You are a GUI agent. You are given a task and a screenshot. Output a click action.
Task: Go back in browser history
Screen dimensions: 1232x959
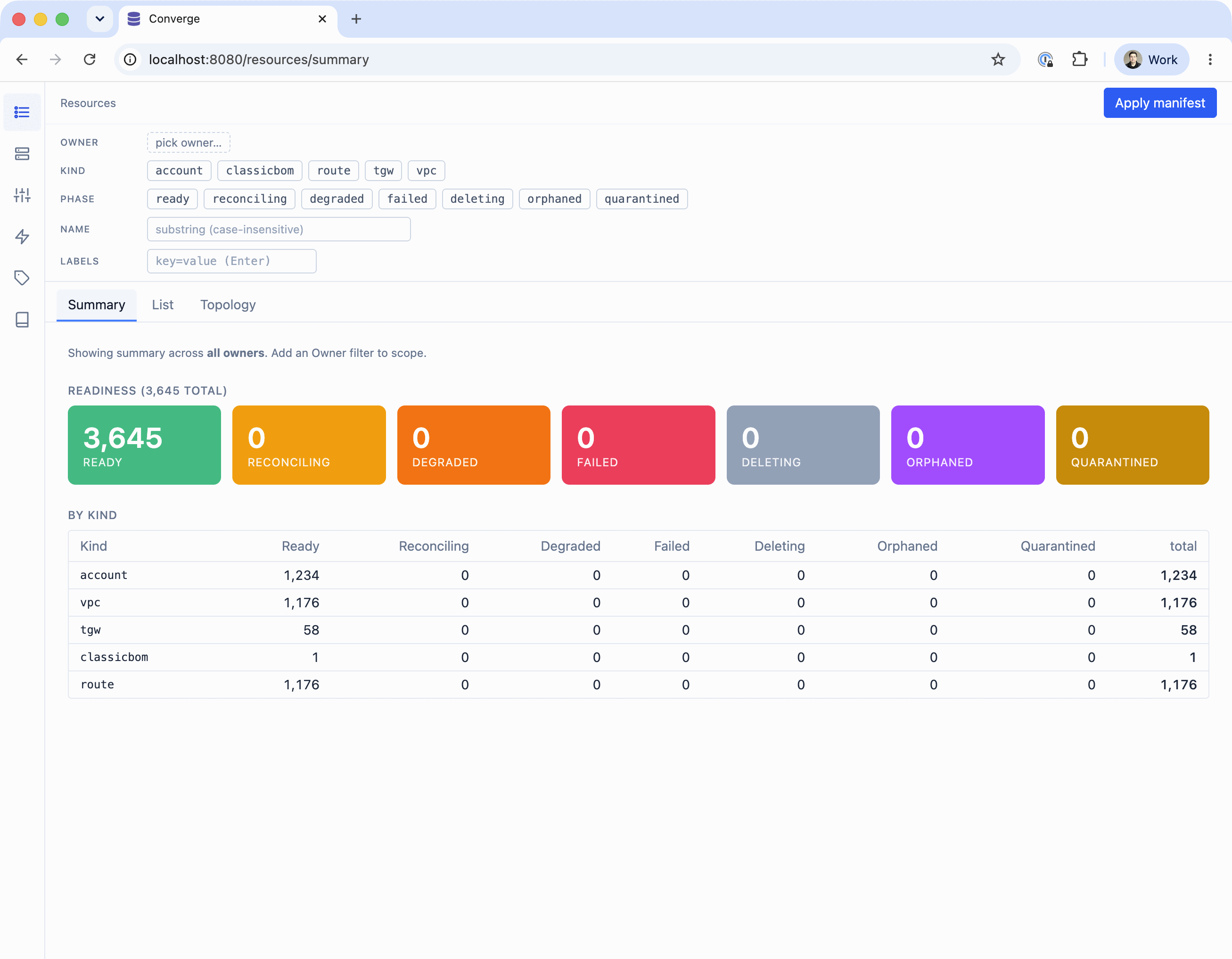(x=22, y=59)
